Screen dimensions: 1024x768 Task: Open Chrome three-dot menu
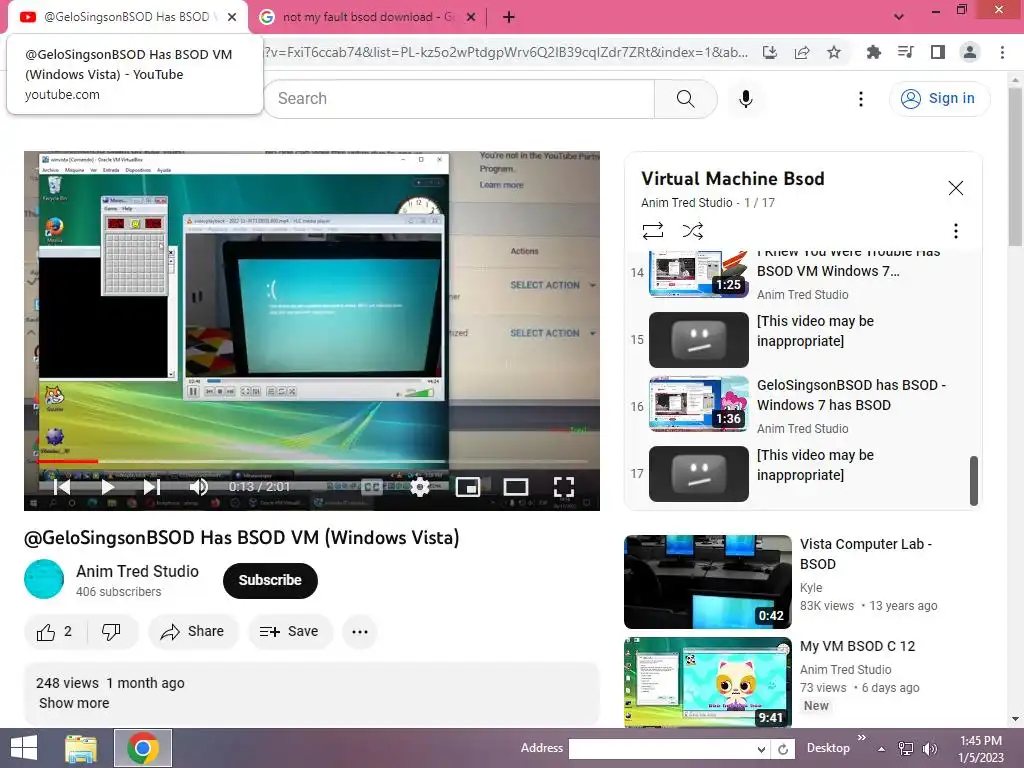[x=1002, y=52]
